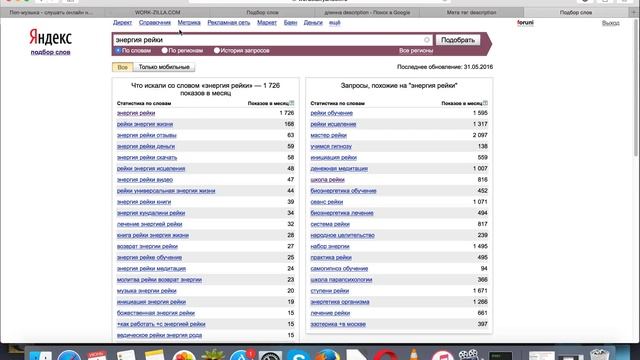640x360 pixels.
Task: Open keyword link лечение энергией рейки
Action: pos(149,224)
